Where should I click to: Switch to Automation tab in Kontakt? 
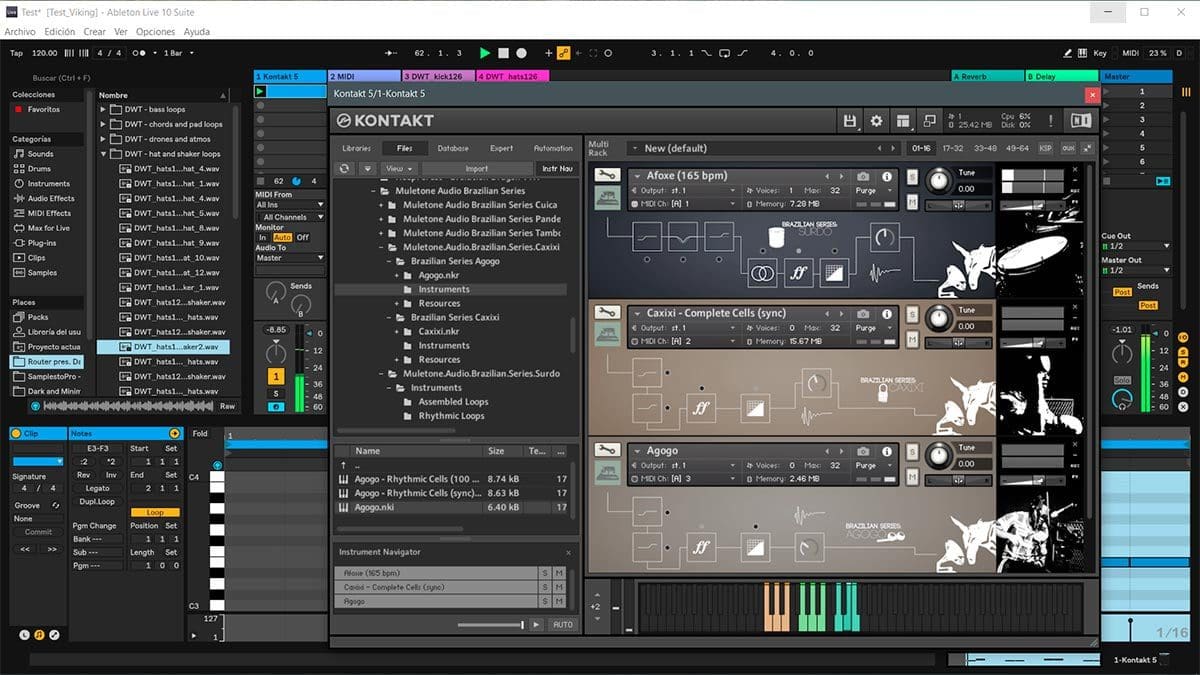[x=553, y=148]
